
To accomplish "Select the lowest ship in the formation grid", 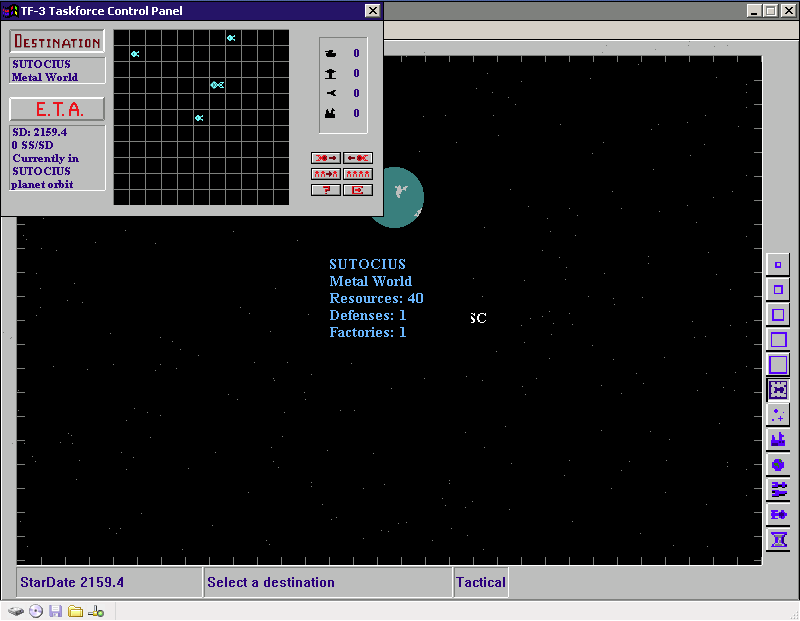I will 199,118.
